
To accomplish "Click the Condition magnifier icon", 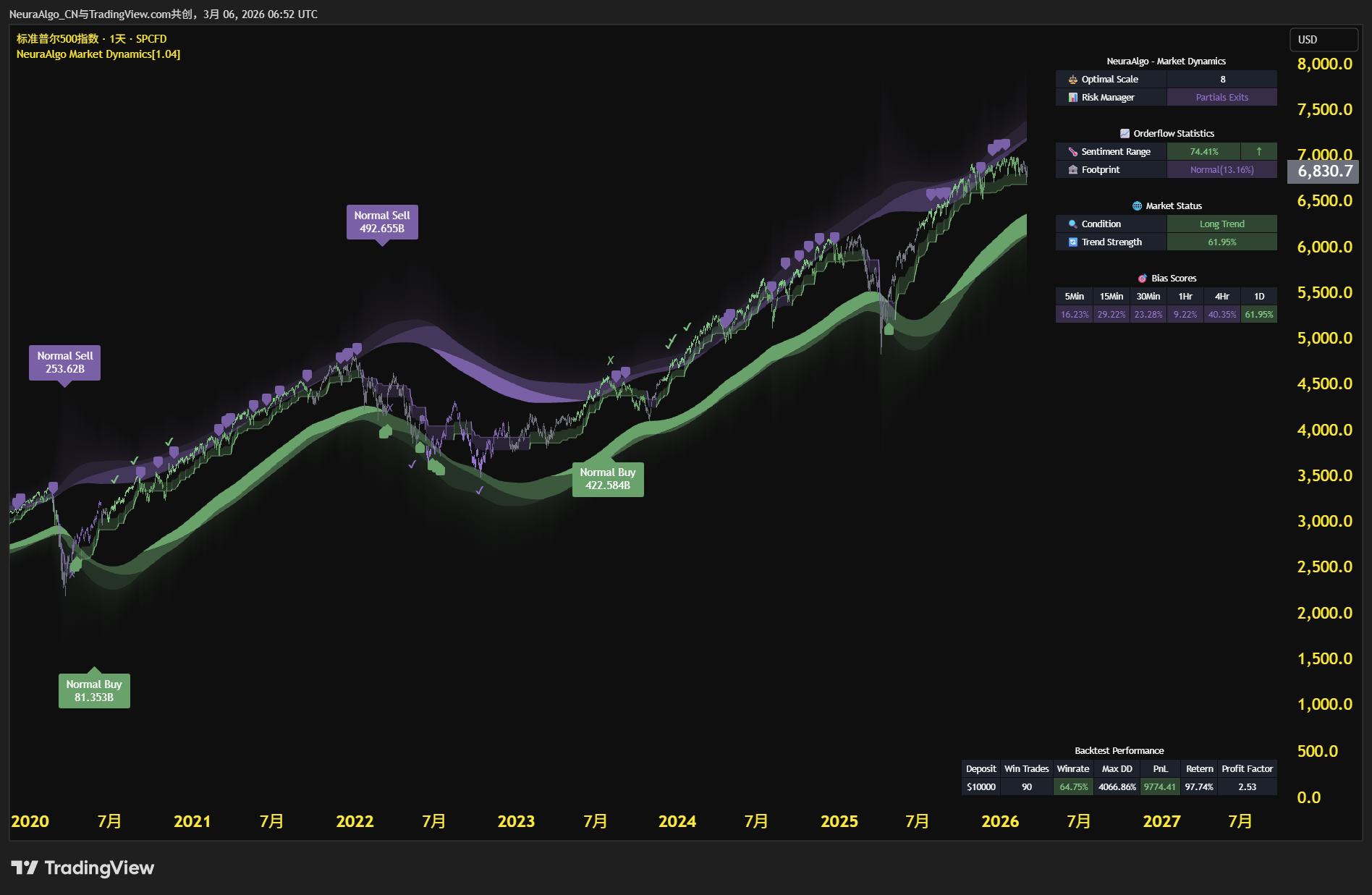I will point(1073,224).
